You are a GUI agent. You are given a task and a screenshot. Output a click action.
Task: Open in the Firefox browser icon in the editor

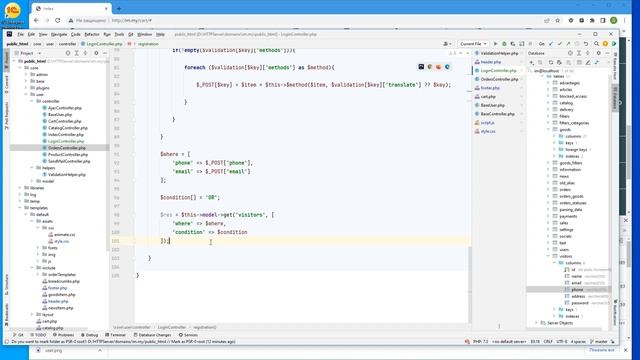point(438,67)
